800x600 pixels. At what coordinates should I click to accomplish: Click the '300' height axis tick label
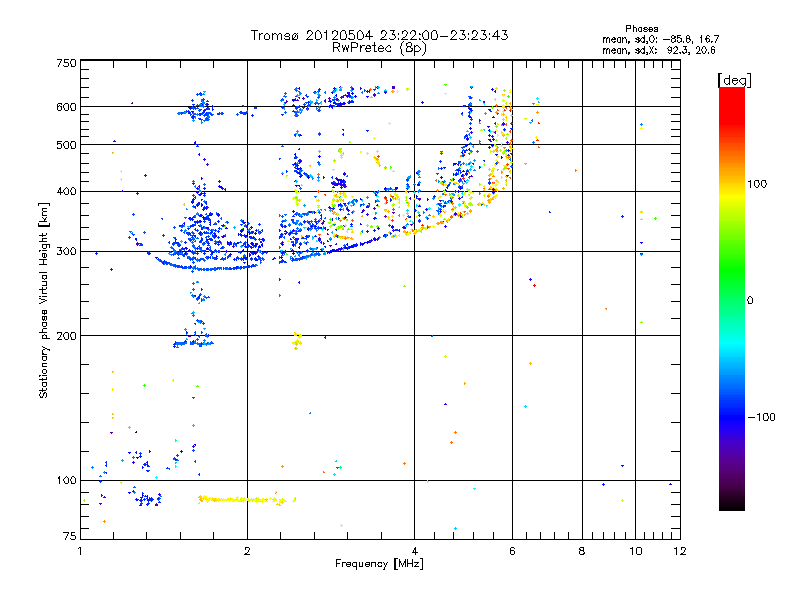click(66, 251)
